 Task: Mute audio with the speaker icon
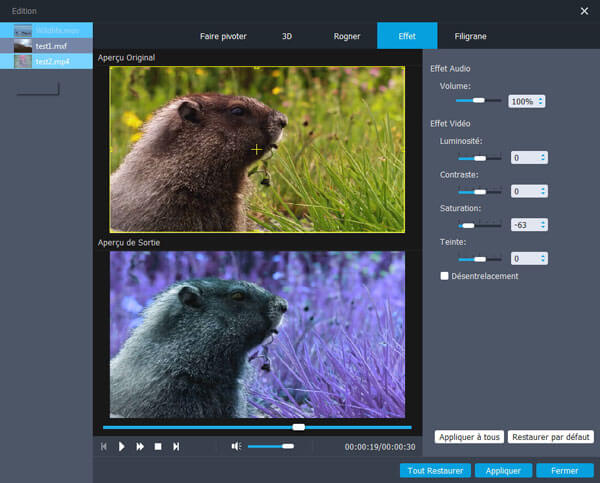point(236,446)
